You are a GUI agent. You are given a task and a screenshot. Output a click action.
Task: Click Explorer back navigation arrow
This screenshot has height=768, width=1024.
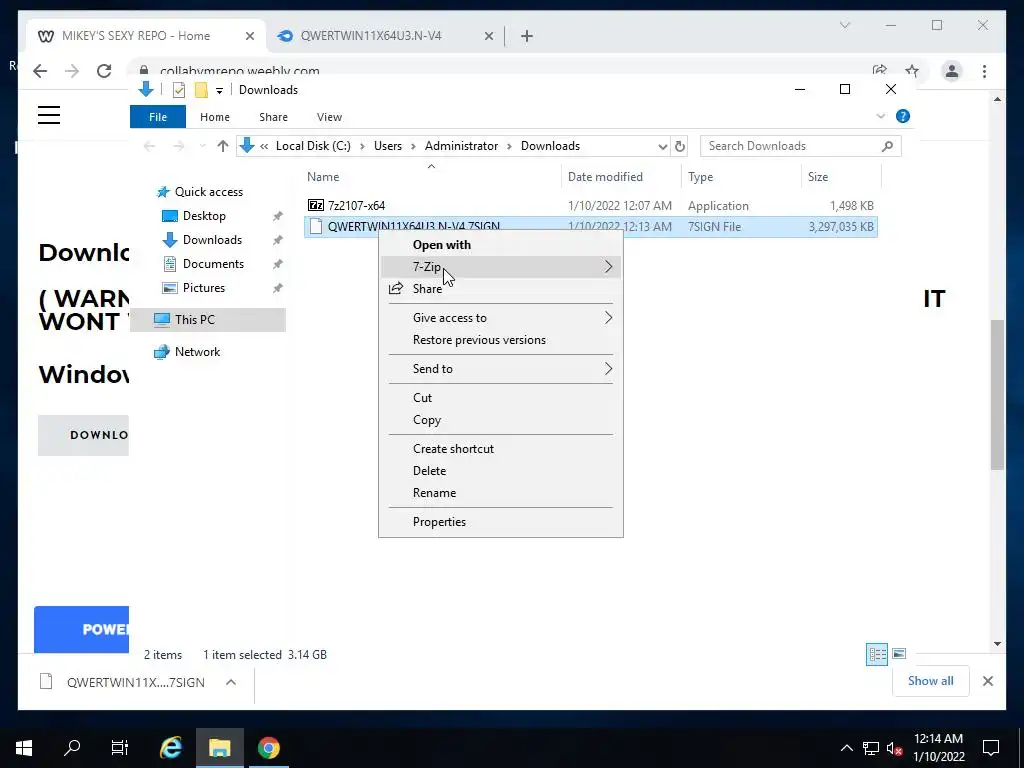click(150, 146)
